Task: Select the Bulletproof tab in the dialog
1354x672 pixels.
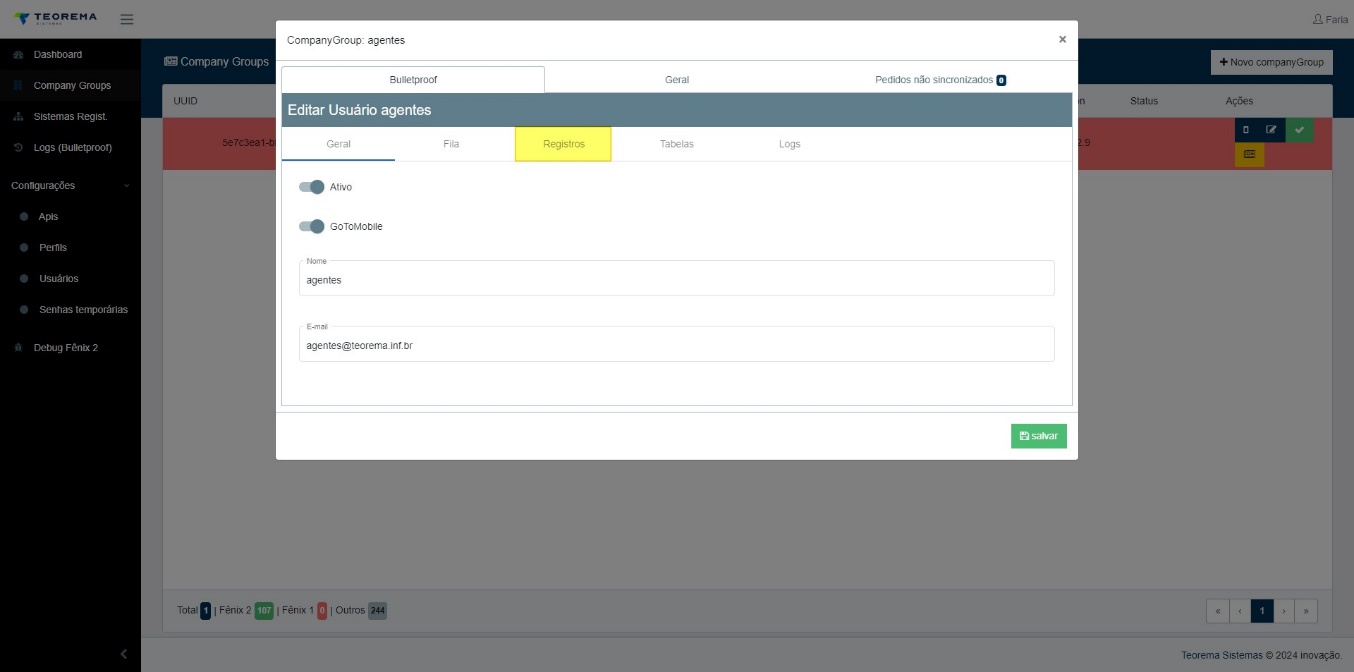Action: 413,79
